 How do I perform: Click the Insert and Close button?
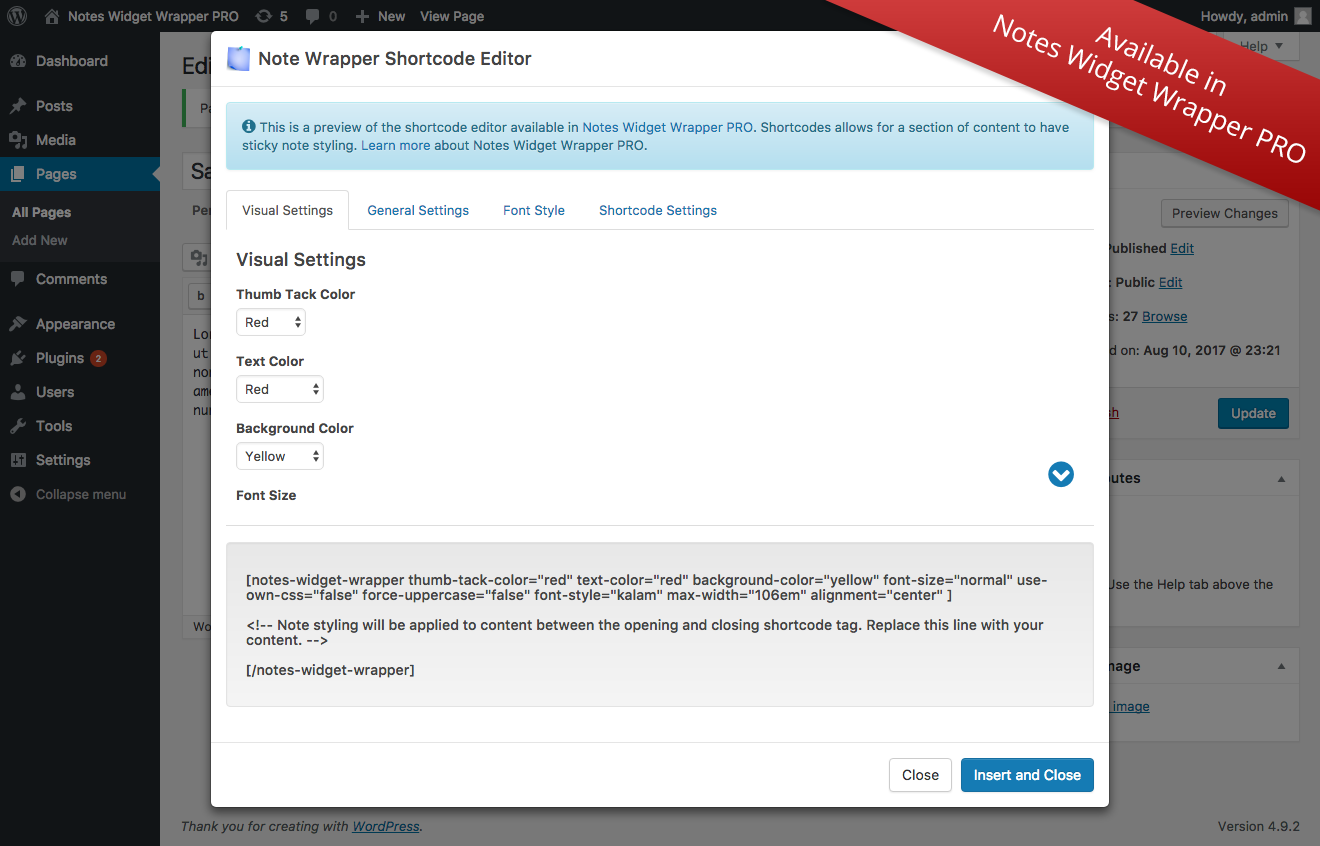pyautogui.click(x=1027, y=775)
